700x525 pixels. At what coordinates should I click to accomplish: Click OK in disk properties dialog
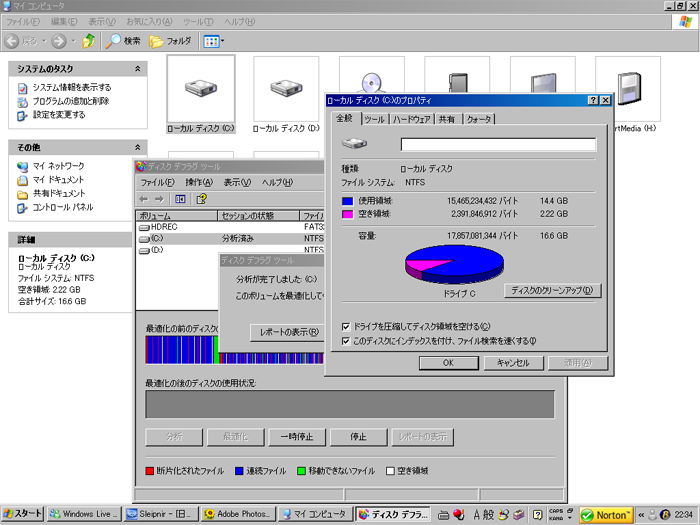(x=449, y=363)
